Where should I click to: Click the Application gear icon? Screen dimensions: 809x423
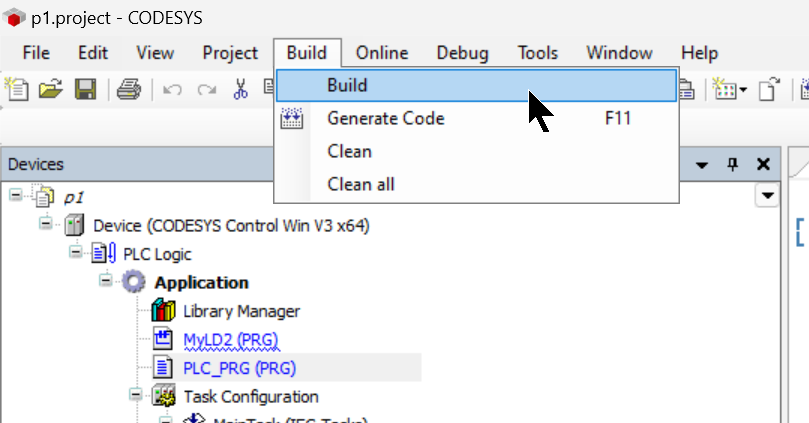click(134, 282)
